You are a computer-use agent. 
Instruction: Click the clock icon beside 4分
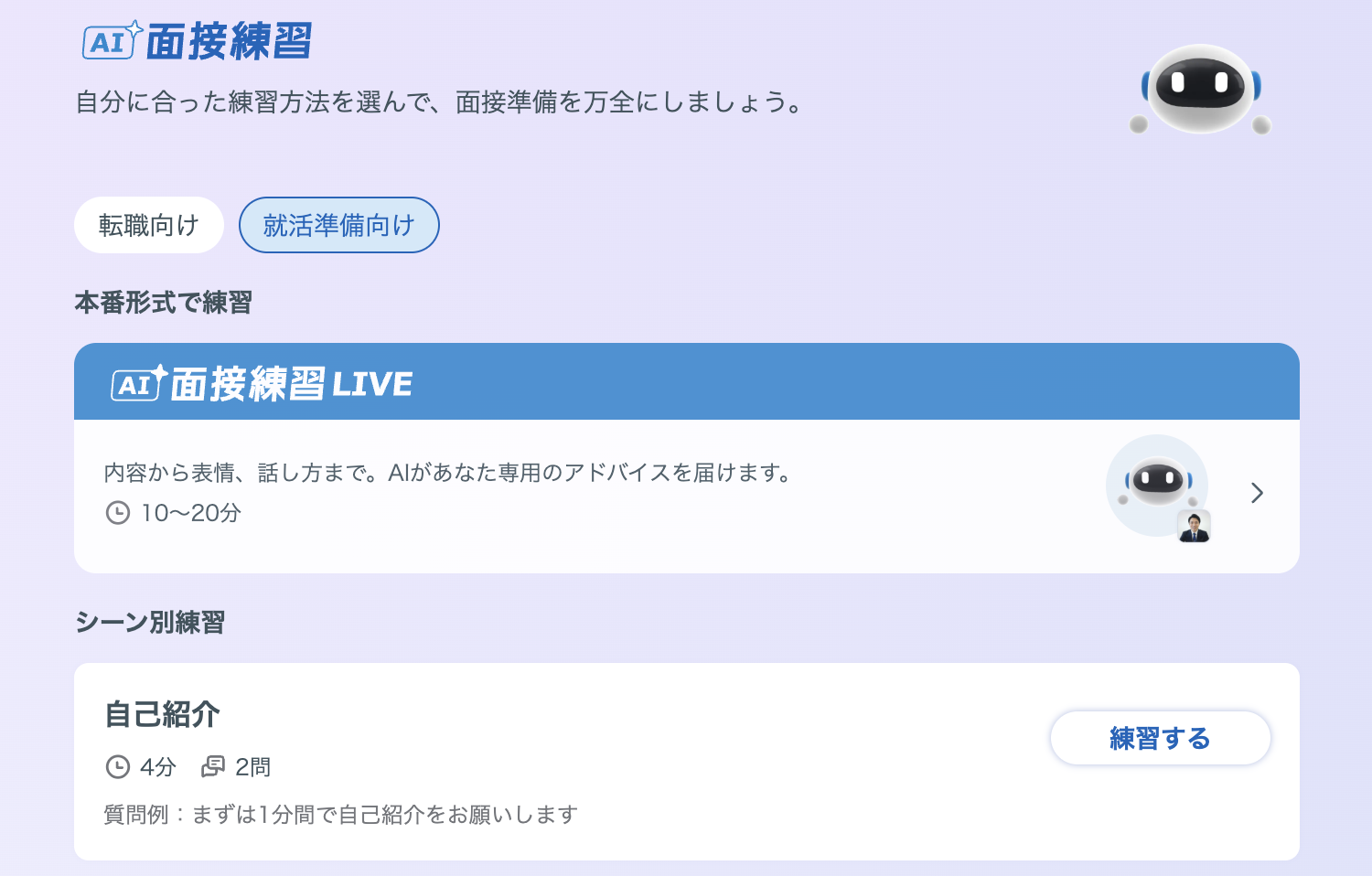click(x=118, y=766)
